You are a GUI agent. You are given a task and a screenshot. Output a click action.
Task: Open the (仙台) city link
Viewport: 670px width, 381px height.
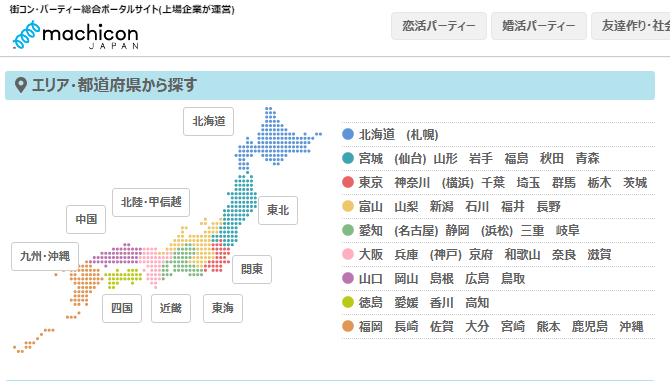pyautogui.click(x=410, y=158)
